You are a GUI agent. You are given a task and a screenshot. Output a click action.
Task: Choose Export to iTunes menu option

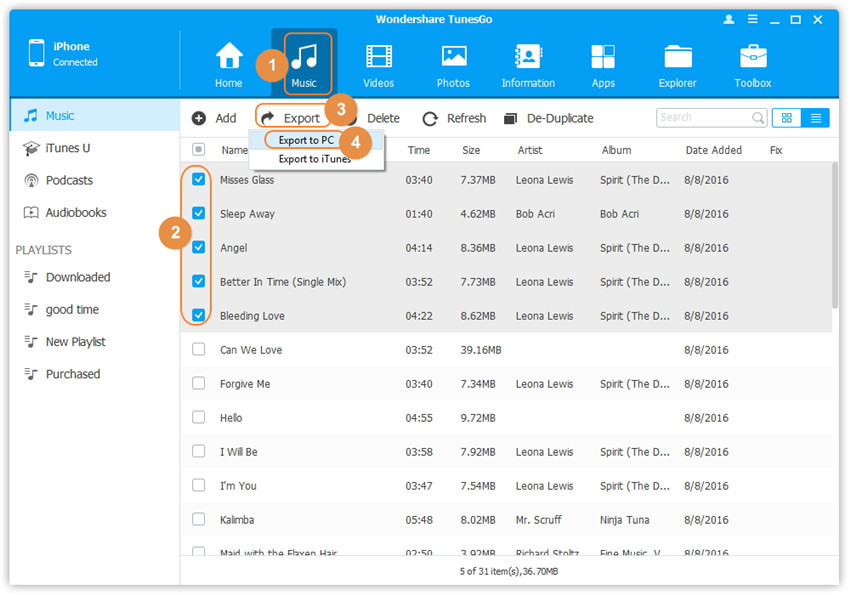314,159
